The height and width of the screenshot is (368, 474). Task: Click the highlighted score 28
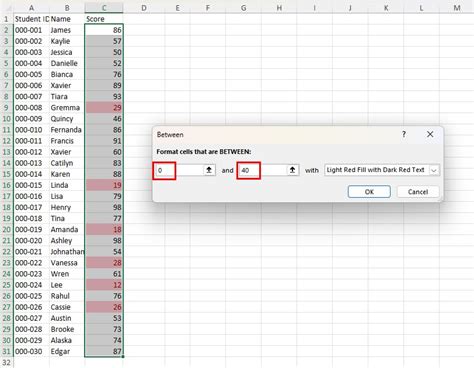pyautogui.click(x=104, y=263)
